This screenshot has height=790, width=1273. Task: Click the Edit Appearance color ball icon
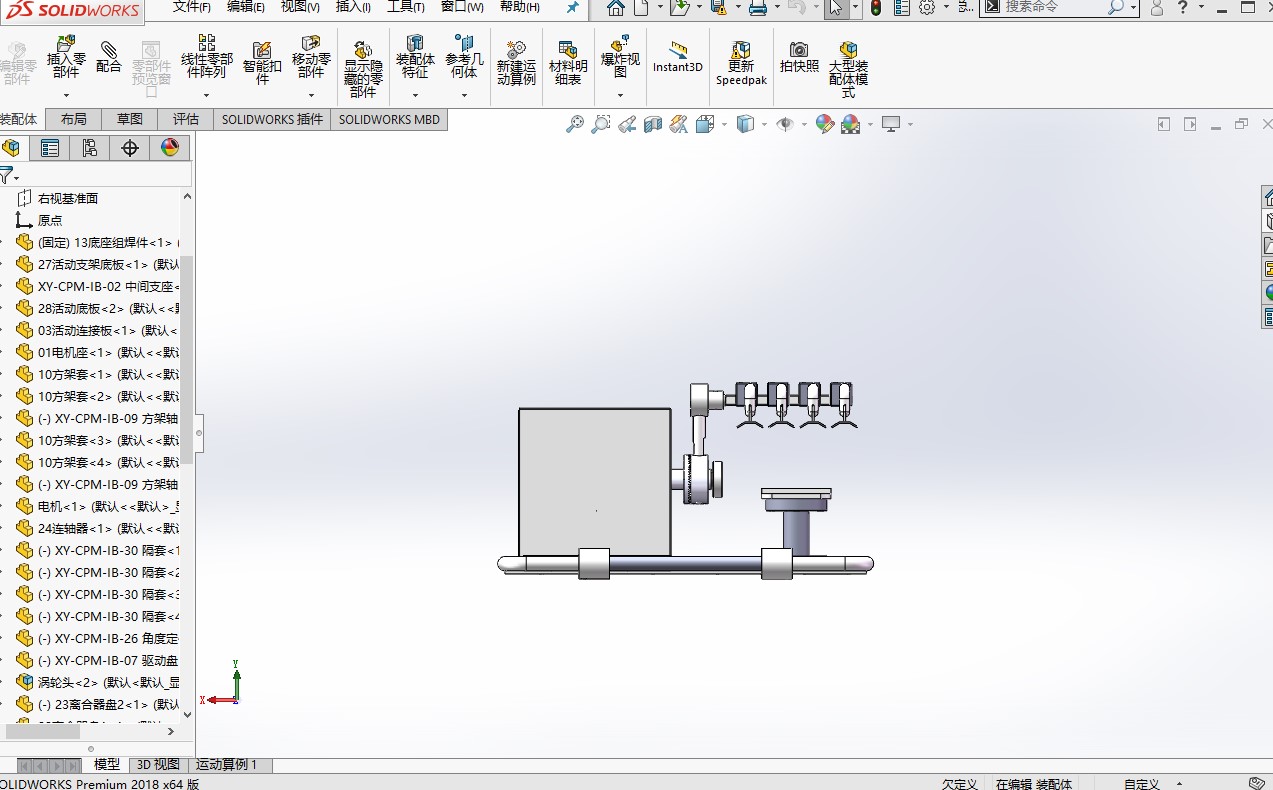pyautogui.click(x=824, y=124)
